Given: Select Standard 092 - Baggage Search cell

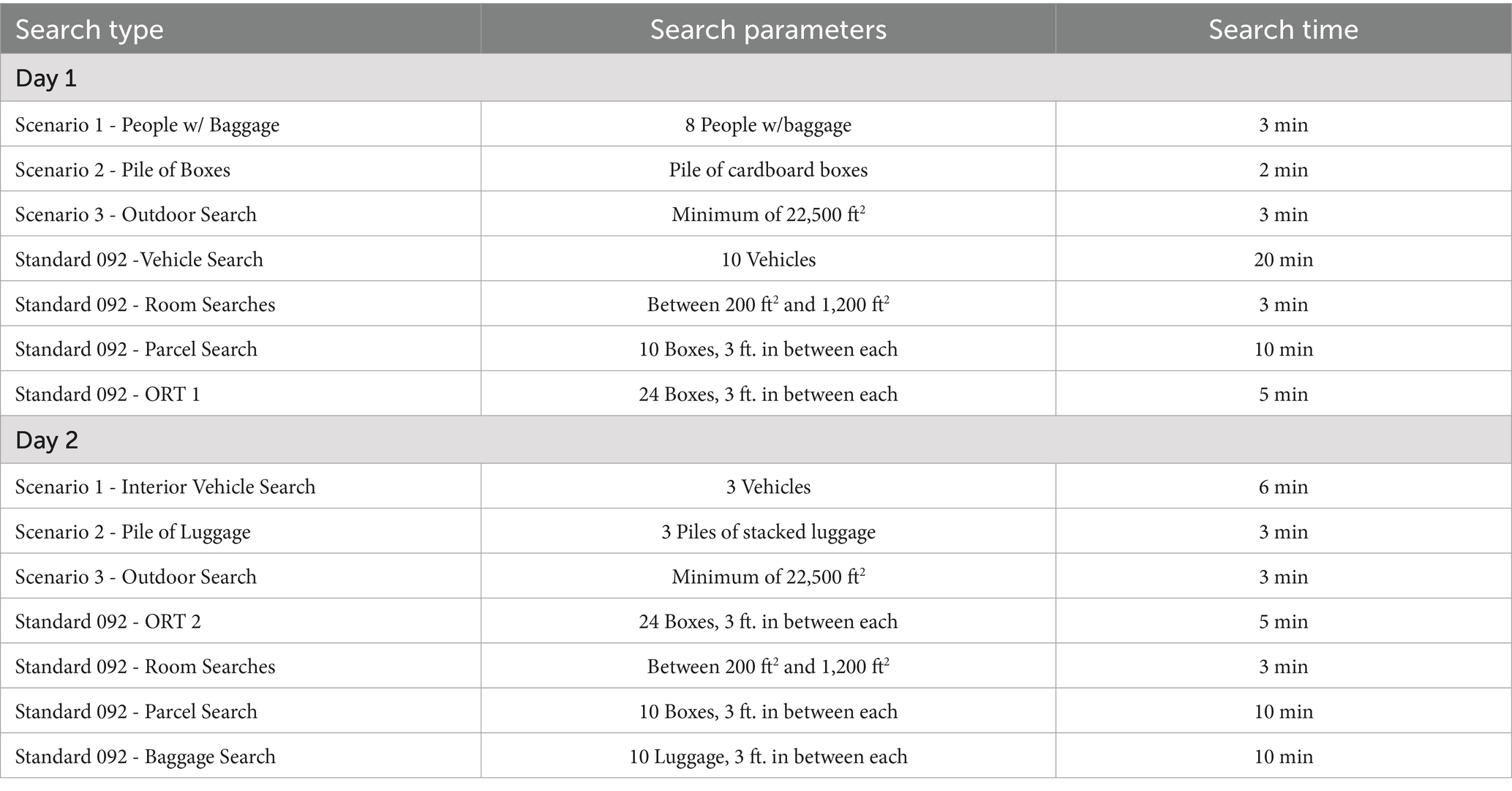Looking at the screenshot, I should coord(146,757).
